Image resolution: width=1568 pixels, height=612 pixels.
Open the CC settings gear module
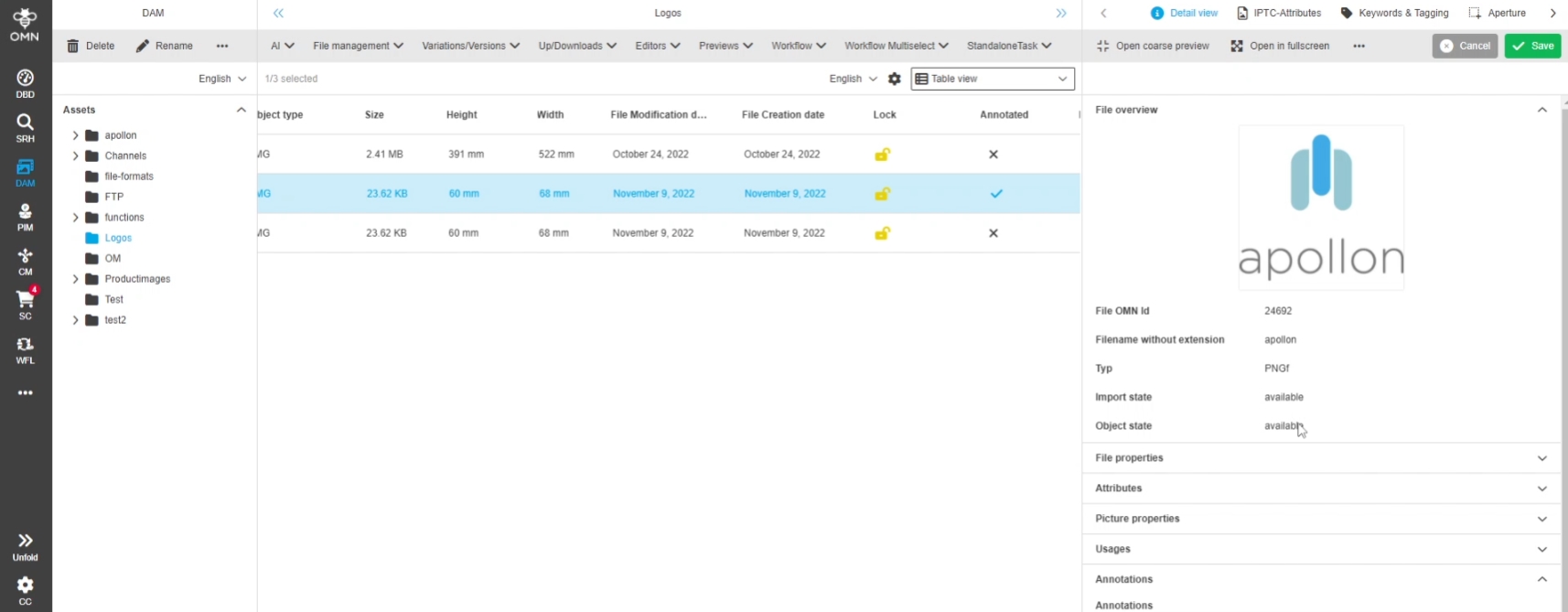pos(25,591)
